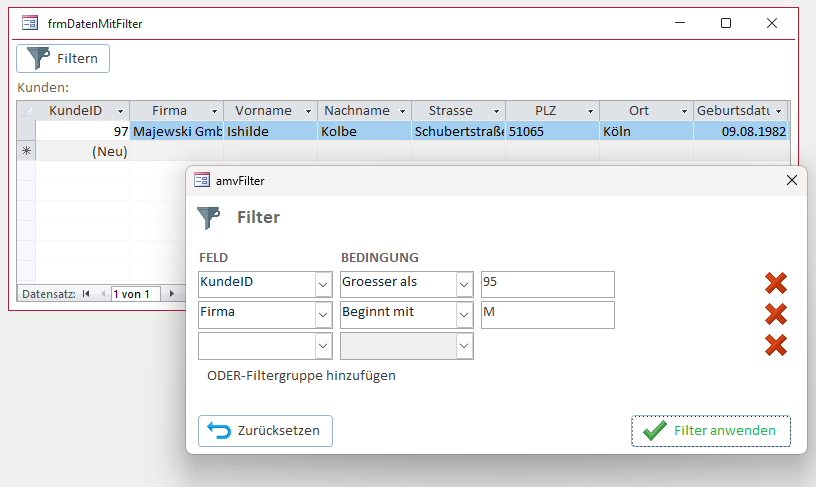Select the Schubertstraße cell

(x=458, y=131)
